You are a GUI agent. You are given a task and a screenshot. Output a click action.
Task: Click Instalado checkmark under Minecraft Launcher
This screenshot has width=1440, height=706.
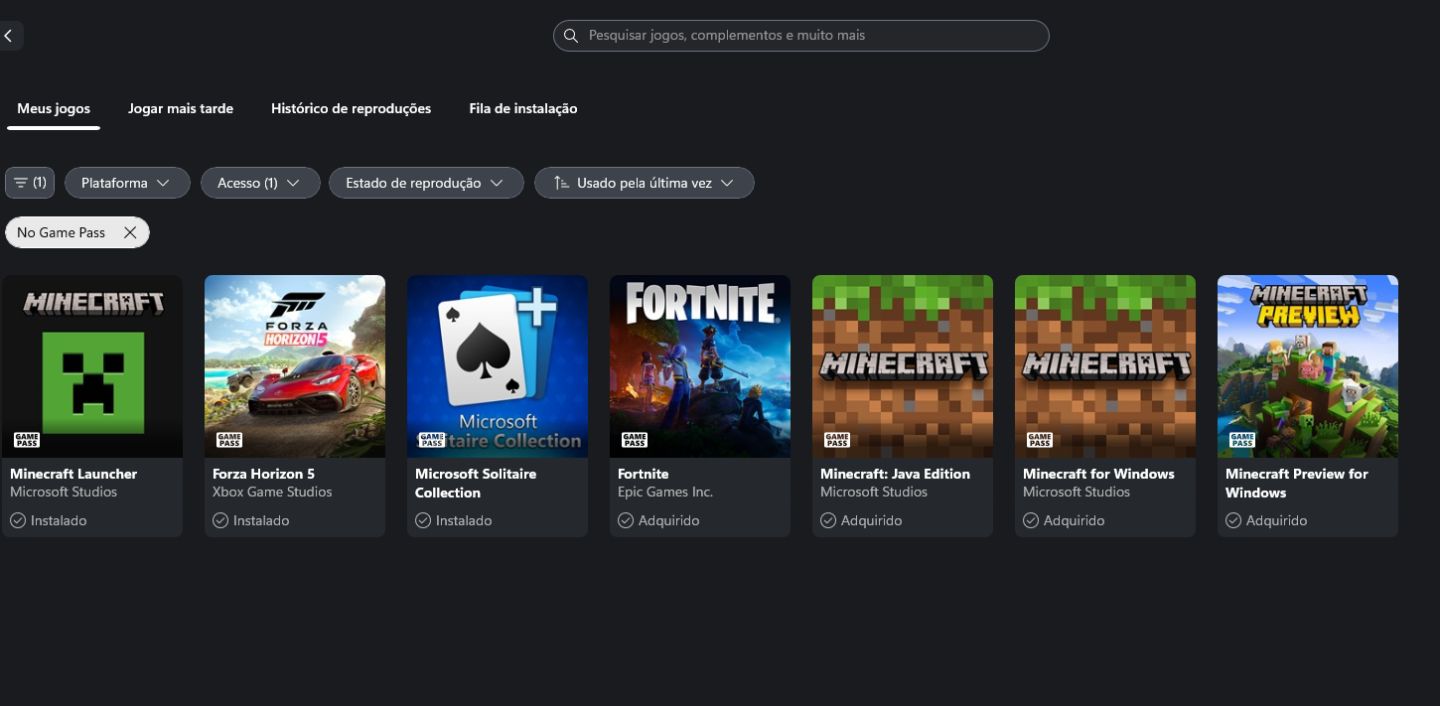pyautogui.click(x=18, y=520)
